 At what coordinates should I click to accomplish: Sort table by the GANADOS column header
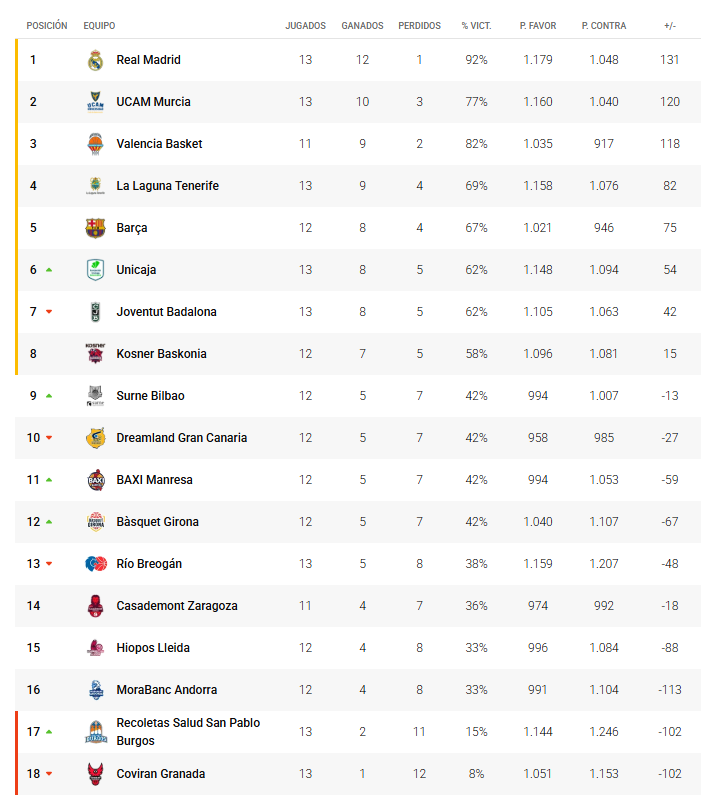362,24
